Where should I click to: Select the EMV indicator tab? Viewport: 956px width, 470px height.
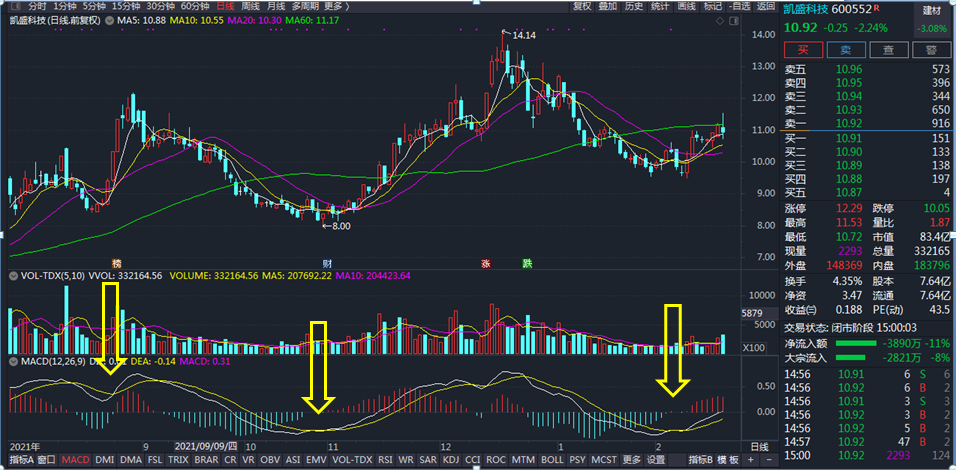click(316, 459)
